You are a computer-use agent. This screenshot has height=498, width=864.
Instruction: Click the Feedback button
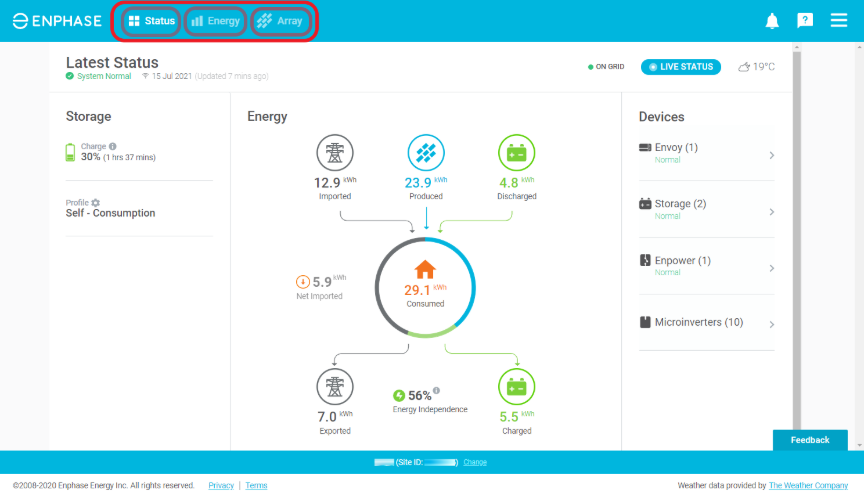pos(810,440)
